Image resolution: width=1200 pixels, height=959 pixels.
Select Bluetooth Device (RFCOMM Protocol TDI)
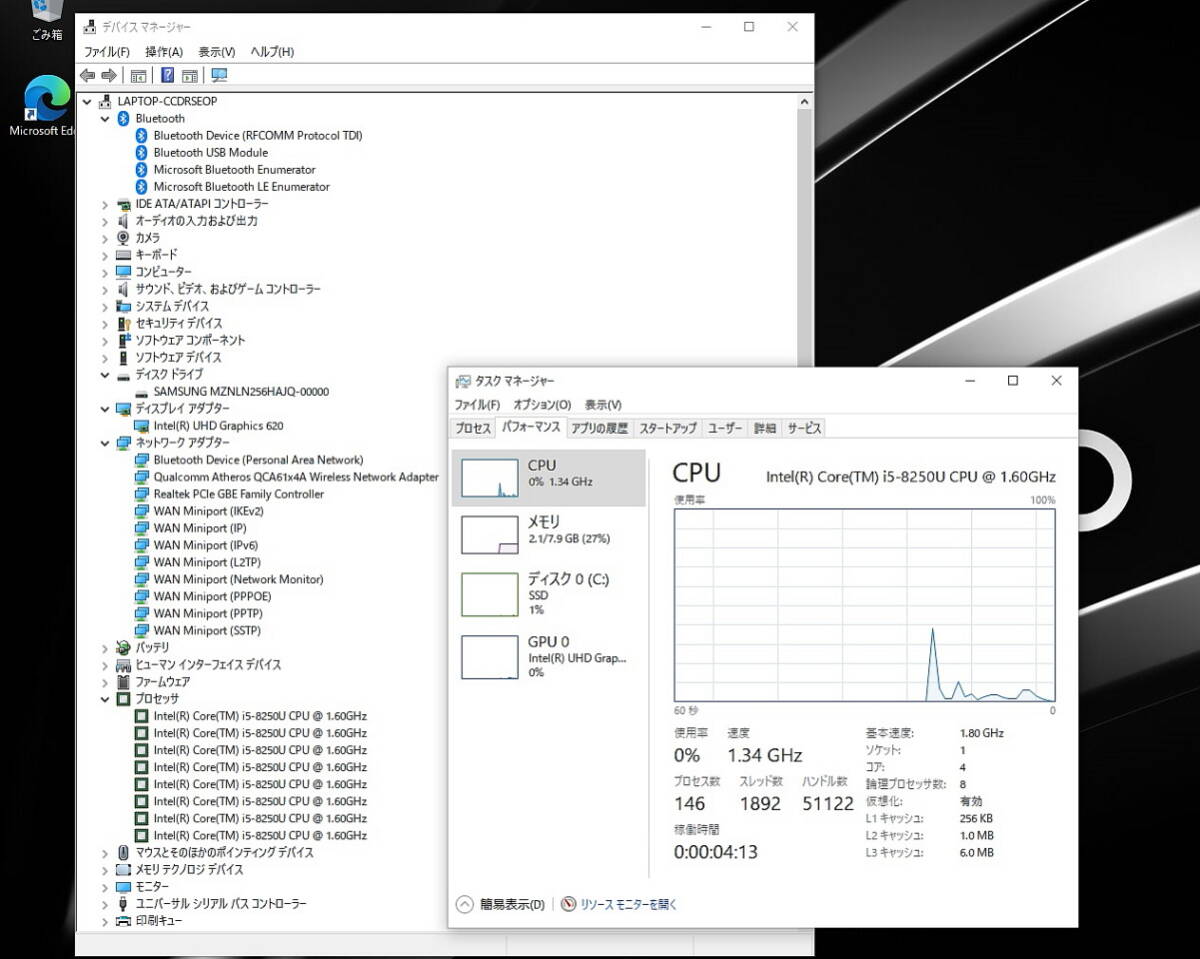click(x=258, y=136)
